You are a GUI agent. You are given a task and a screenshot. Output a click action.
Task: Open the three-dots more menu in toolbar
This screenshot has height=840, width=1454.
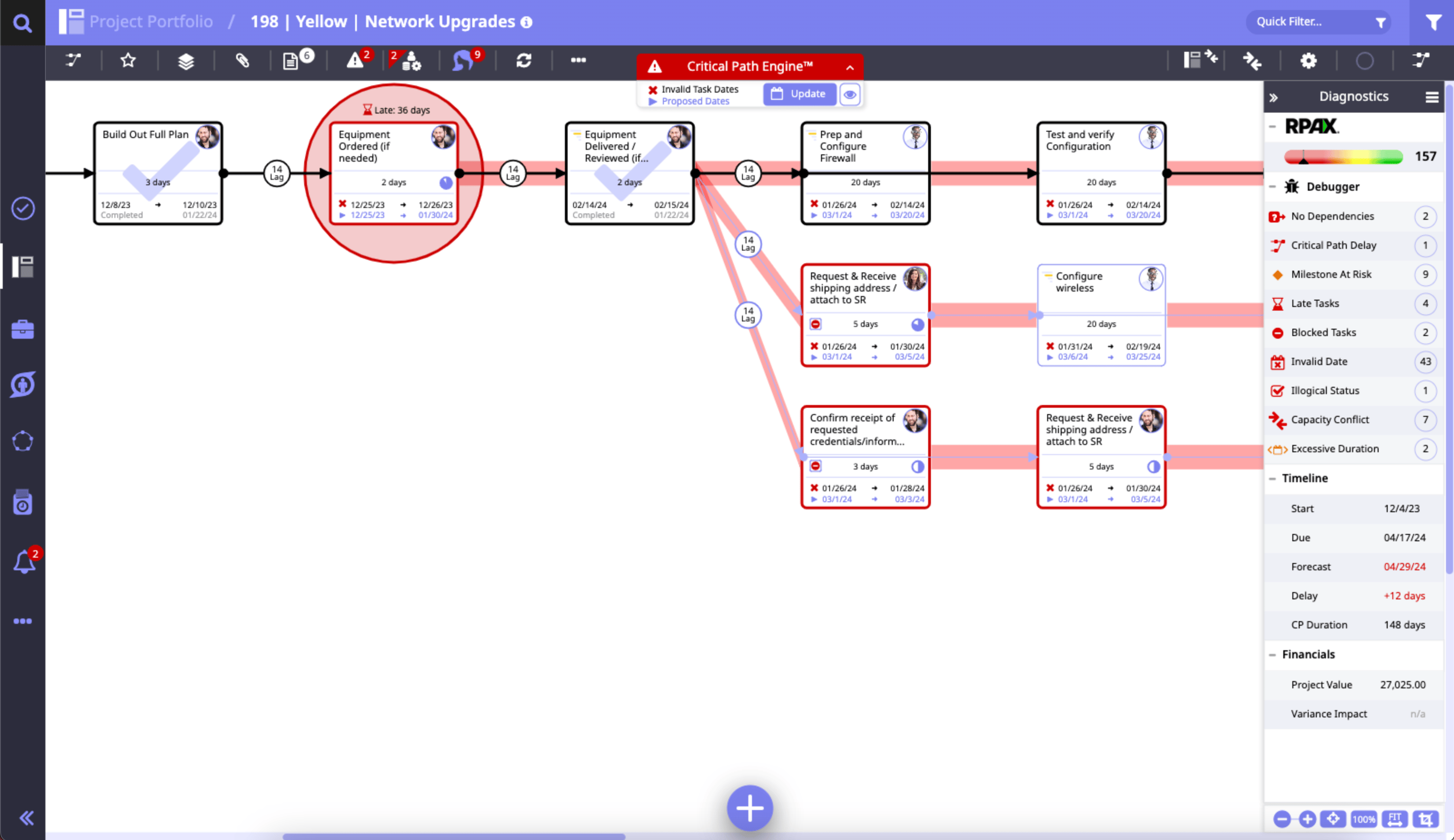(x=578, y=60)
